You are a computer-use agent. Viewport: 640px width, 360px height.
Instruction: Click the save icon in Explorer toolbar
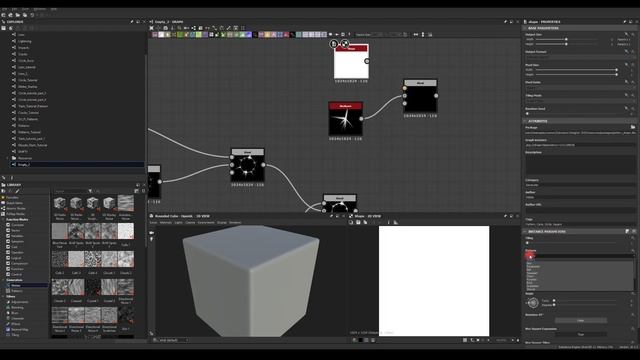(4, 28)
